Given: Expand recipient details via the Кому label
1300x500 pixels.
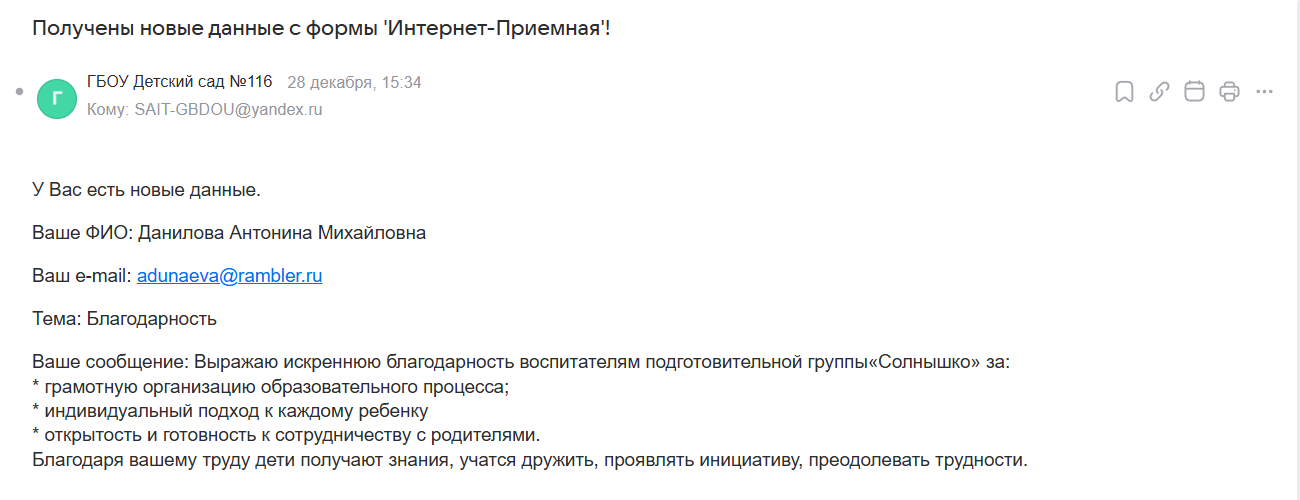Looking at the screenshot, I should point(108,110).
